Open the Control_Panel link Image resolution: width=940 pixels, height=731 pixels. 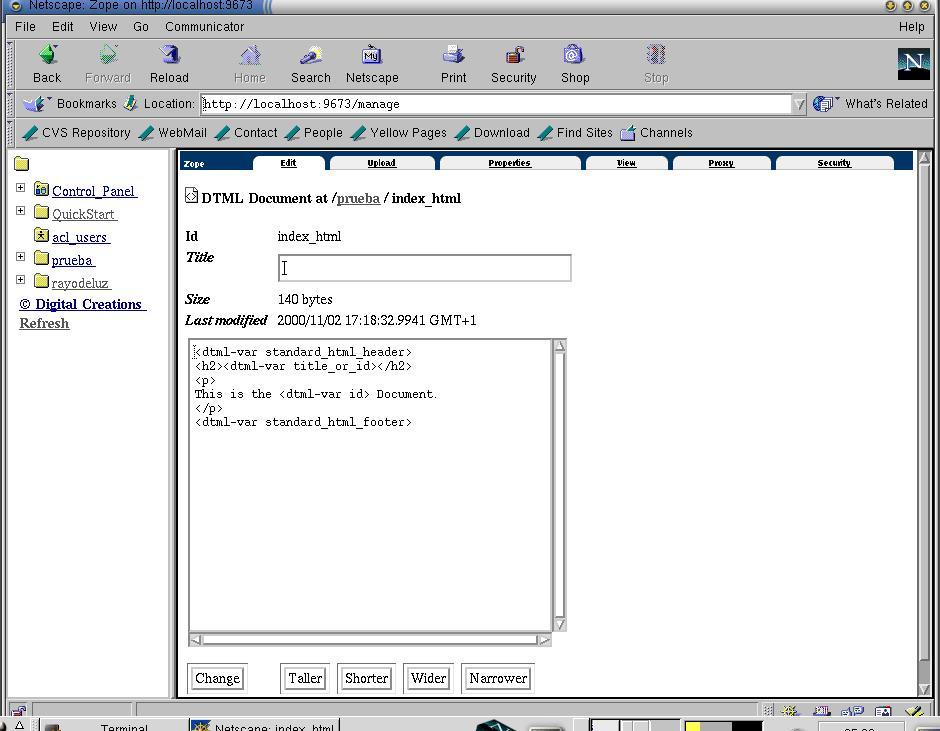click(94, 191)
